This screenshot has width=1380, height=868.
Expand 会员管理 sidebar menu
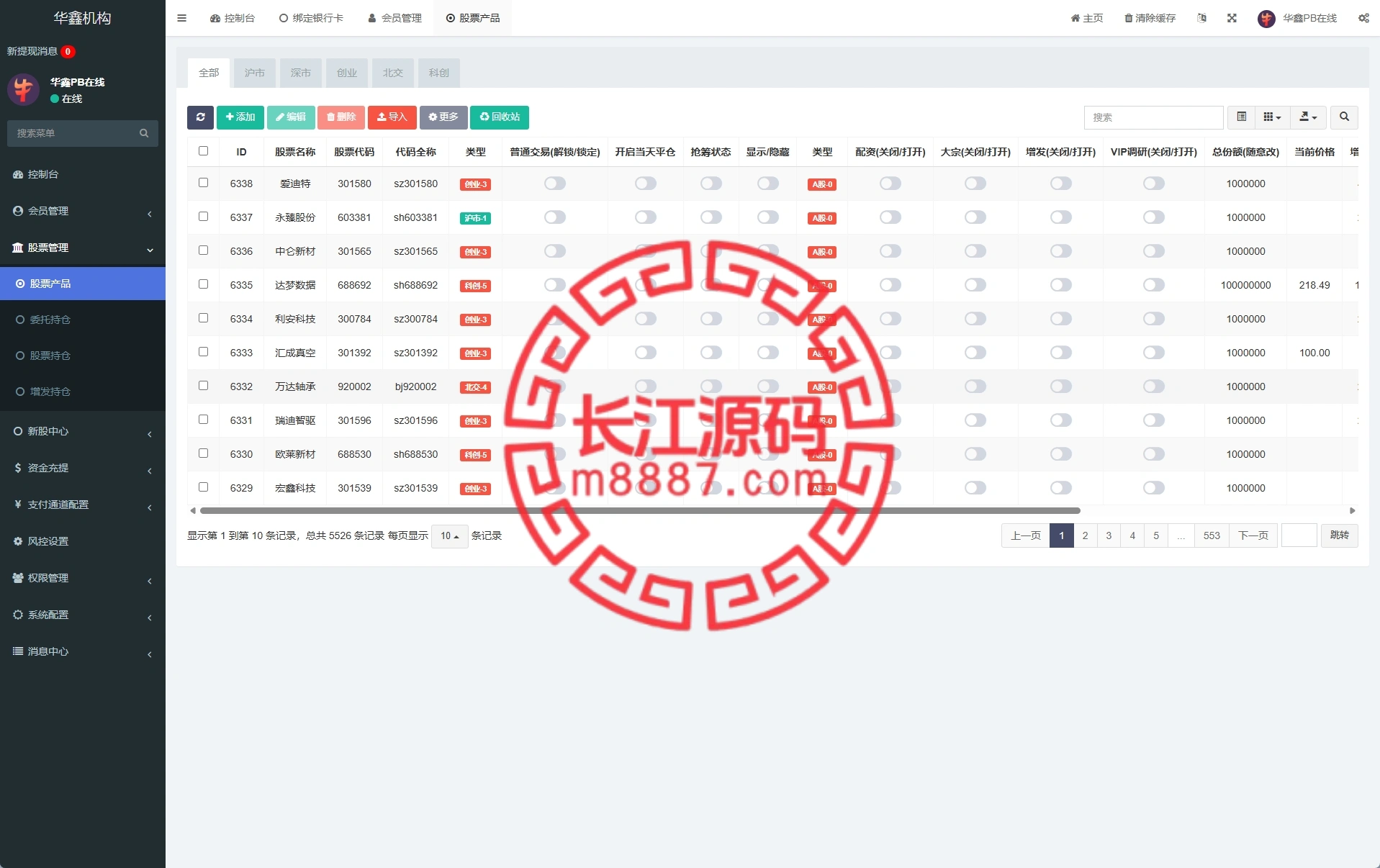point(83,211)
